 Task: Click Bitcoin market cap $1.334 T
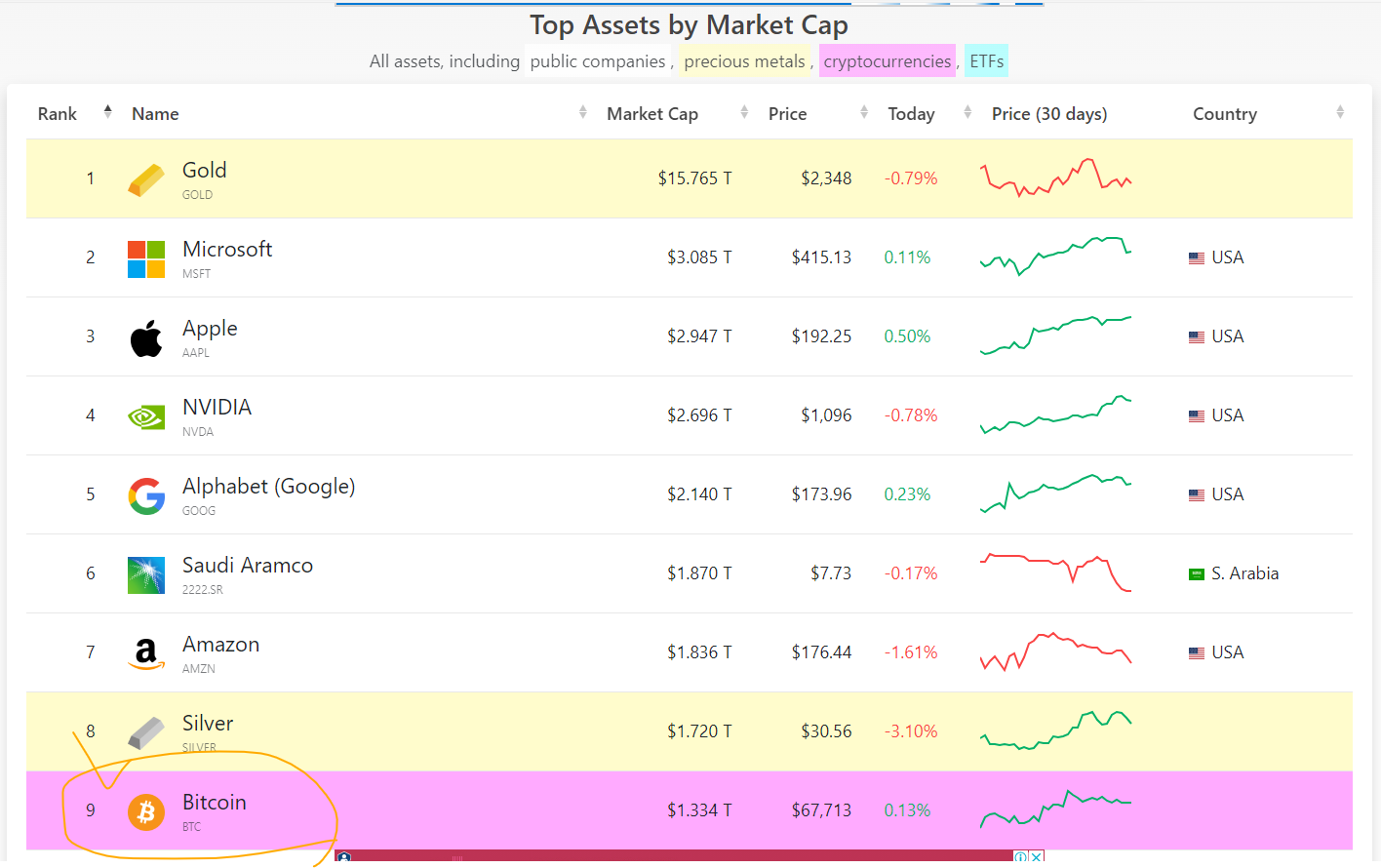tap(699, 810)
